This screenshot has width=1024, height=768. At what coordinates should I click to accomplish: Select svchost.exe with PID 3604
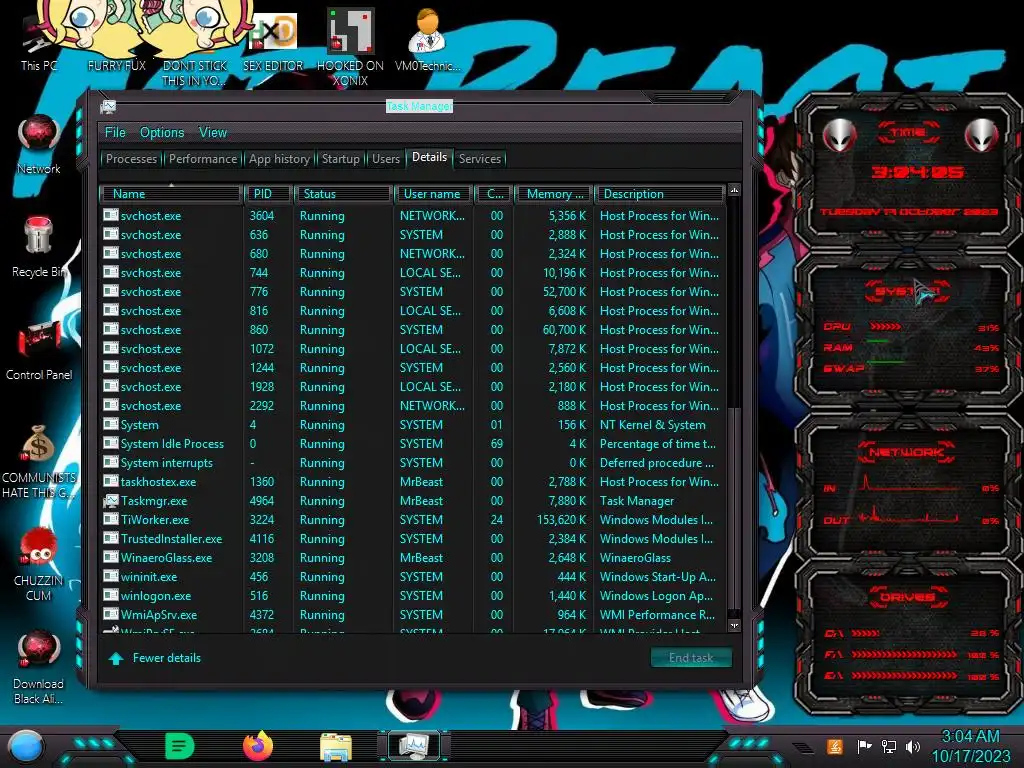point(413,216)
